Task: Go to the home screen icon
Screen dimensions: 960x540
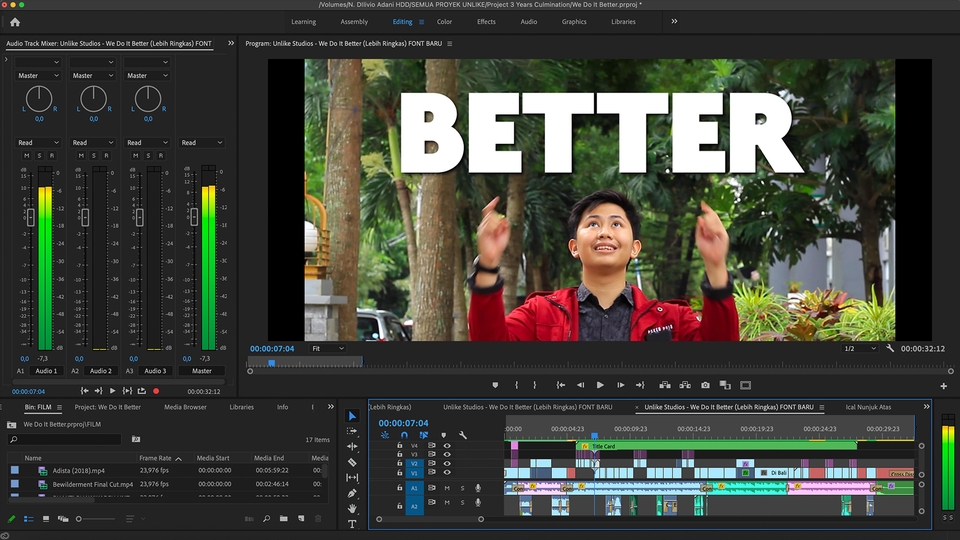Action: (14, 21)
